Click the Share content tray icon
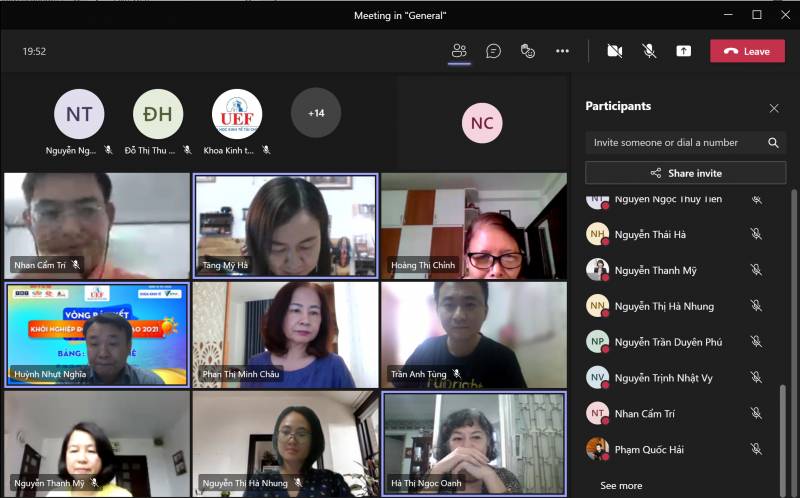This screenshot has width=800, height=498. pyautogui.click(x=684, y=51)
